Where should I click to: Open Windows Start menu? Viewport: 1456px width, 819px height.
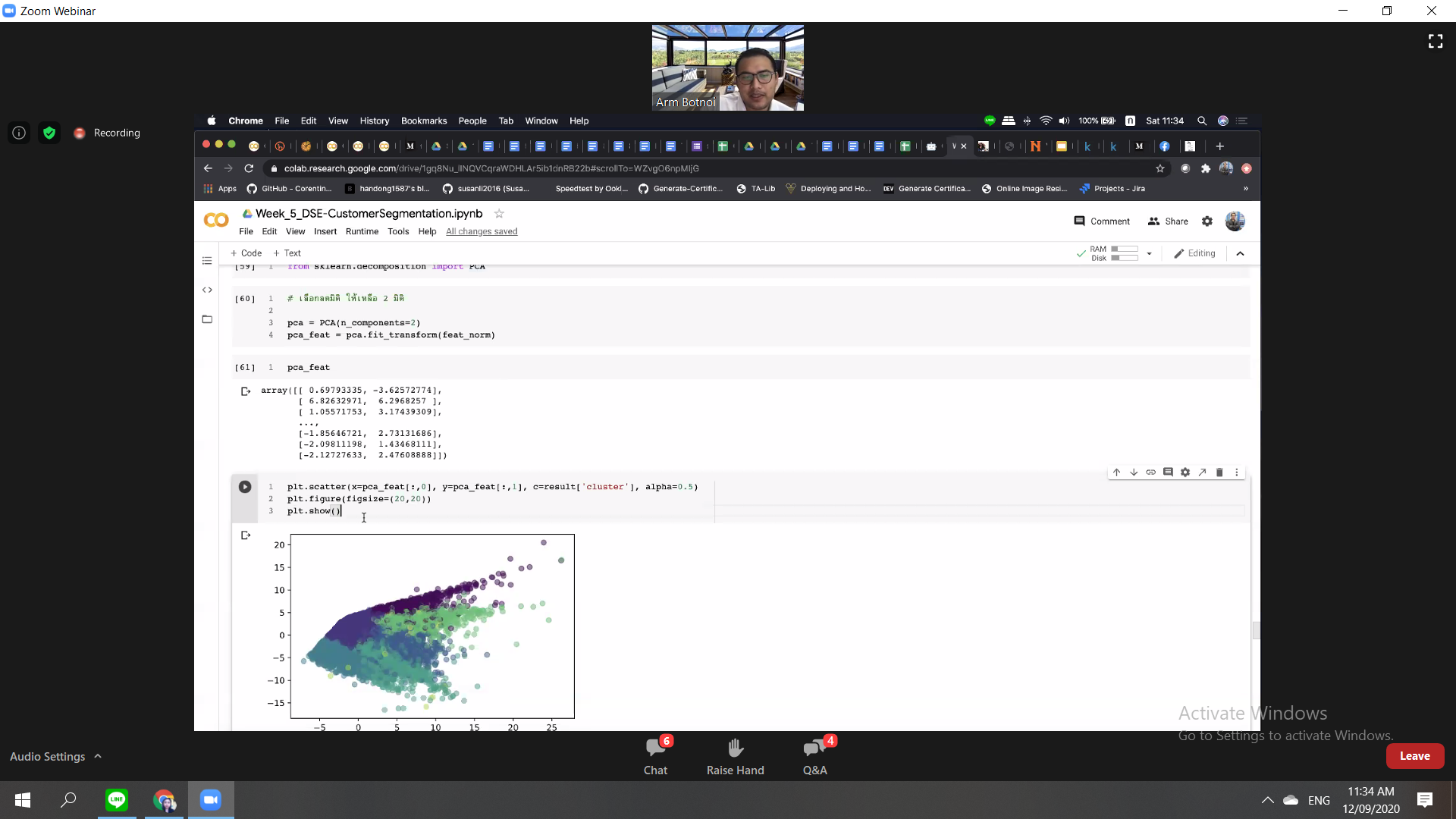click(23, 800)
